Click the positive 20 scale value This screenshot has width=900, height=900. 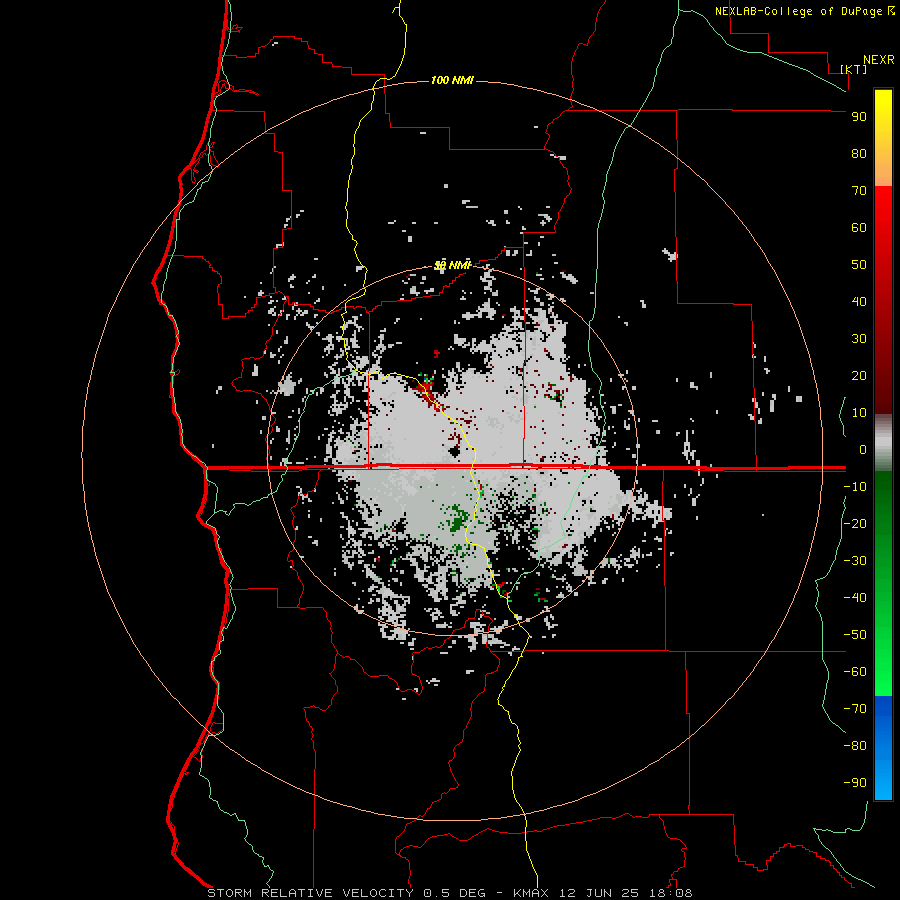(x=859, y=375)
